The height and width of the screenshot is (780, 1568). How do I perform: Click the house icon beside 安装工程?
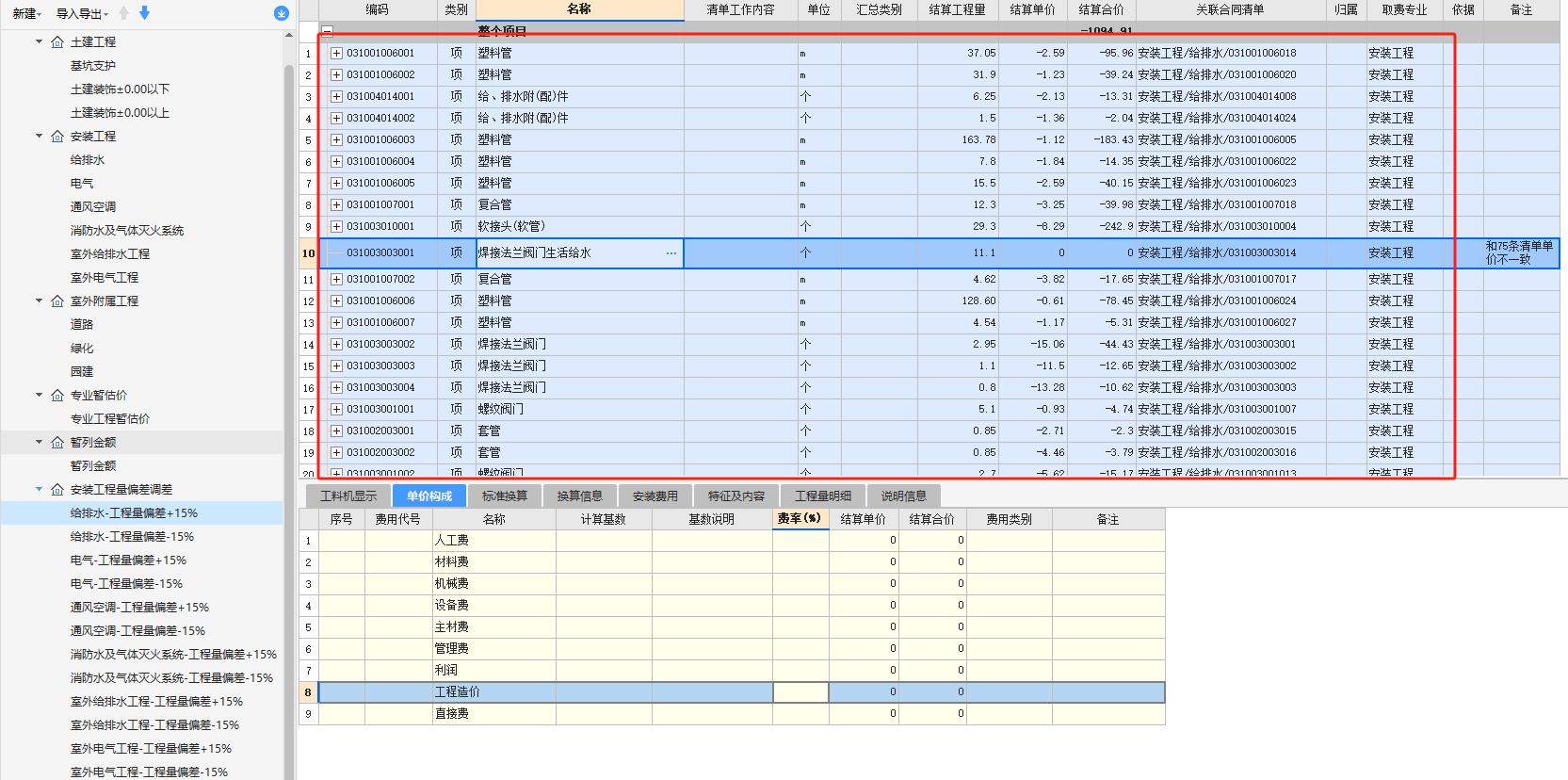coord(57,136)
